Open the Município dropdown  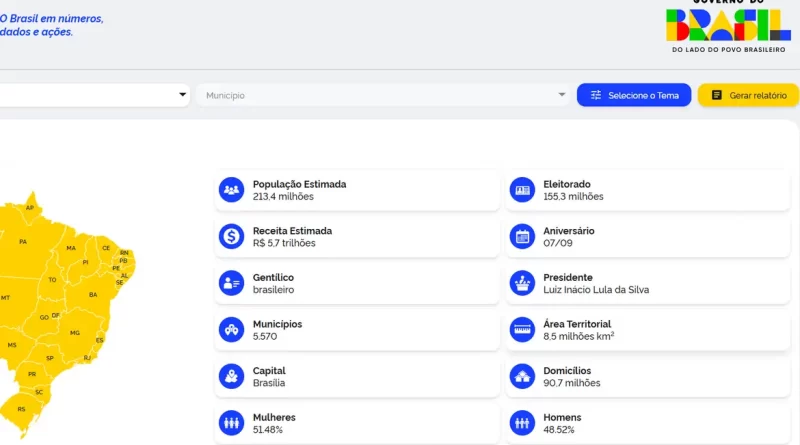[385, 95]
